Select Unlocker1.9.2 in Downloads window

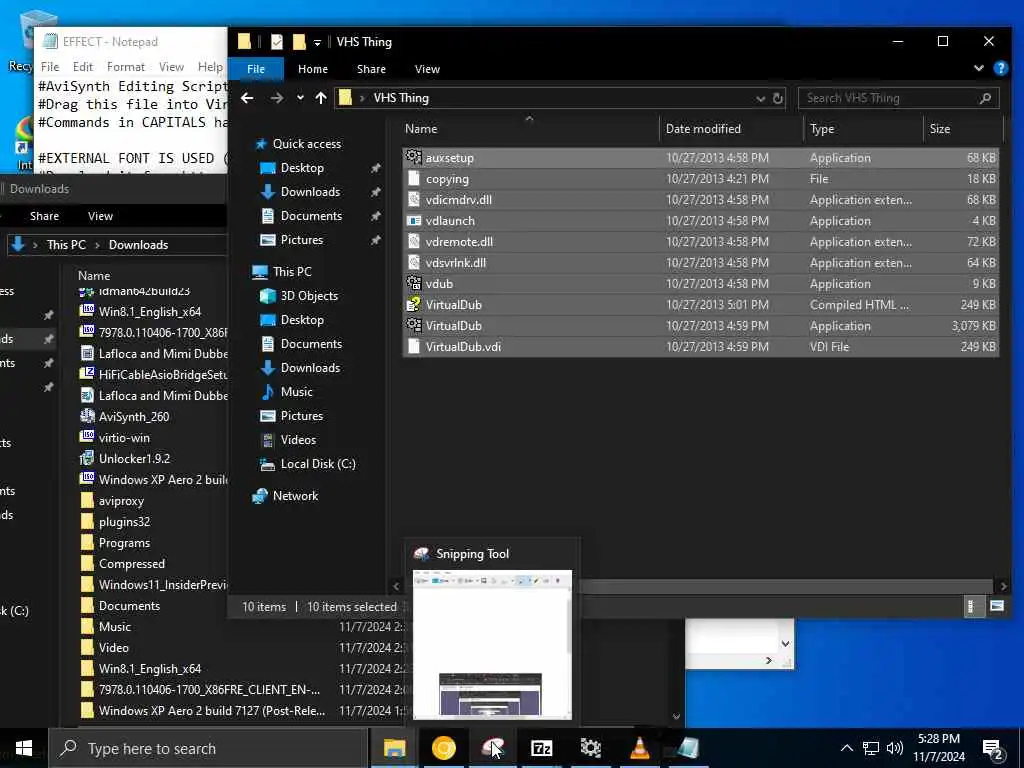click(x=134, y=458)
